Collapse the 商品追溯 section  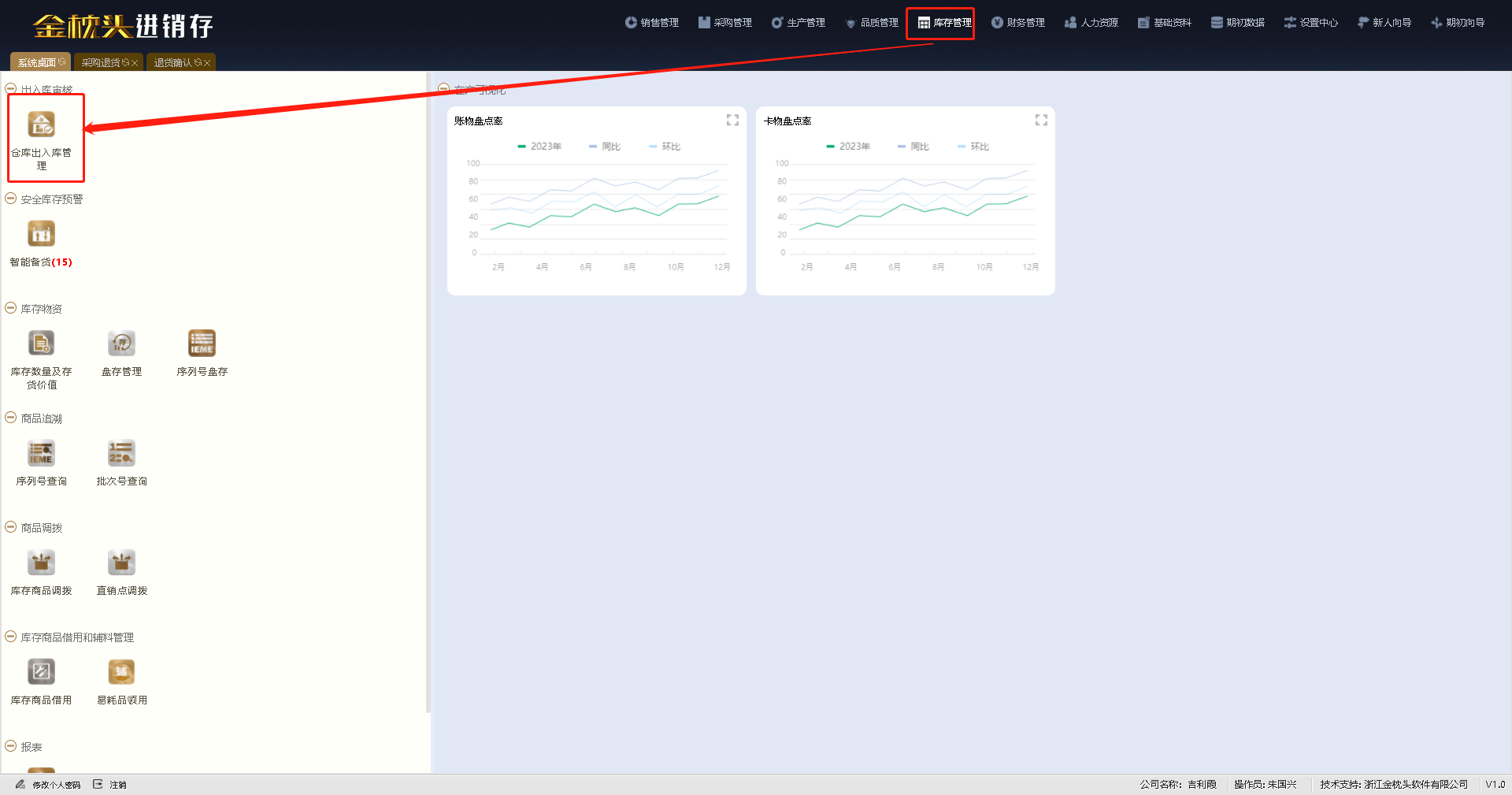(11, 418)
